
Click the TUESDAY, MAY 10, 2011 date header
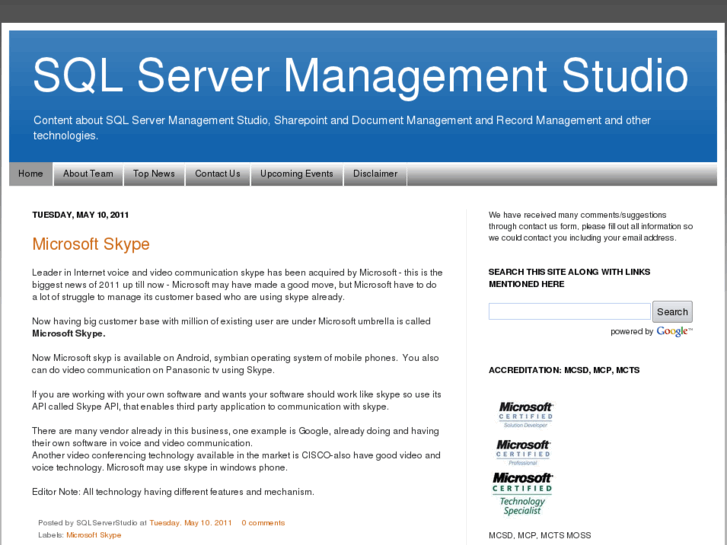[80, 215]
